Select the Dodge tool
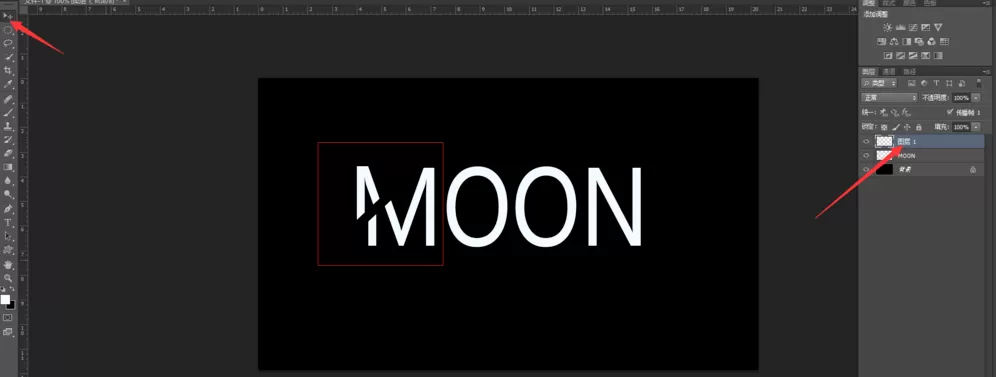Image resolution: width=996 pixels, height=377 pixels. click(x=8, y=194)
